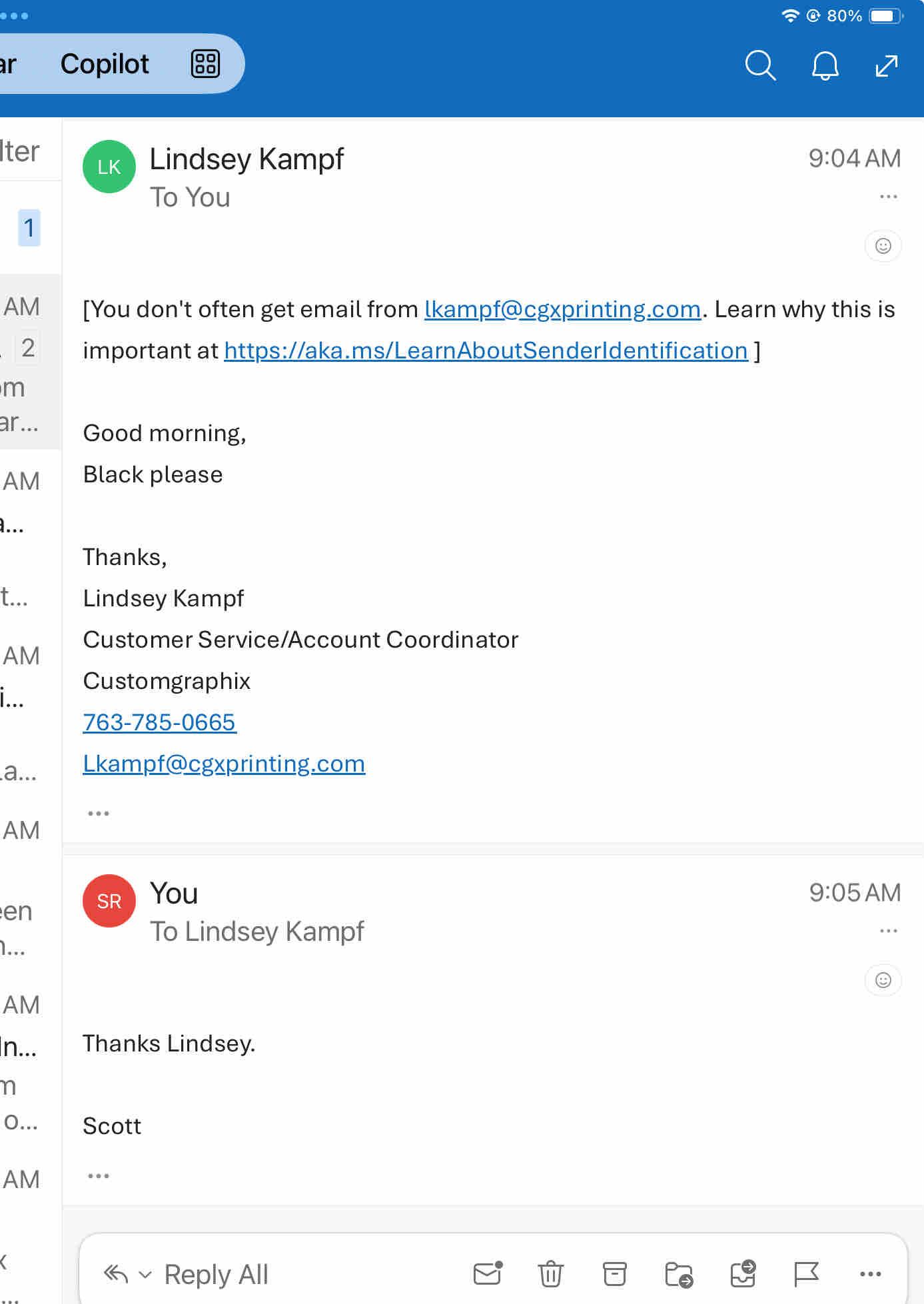Image resolution: width=924 pixels, height=1304 pixels.
Task: Expand quoted text under Scott's reply
Action: click(98, 1176)
